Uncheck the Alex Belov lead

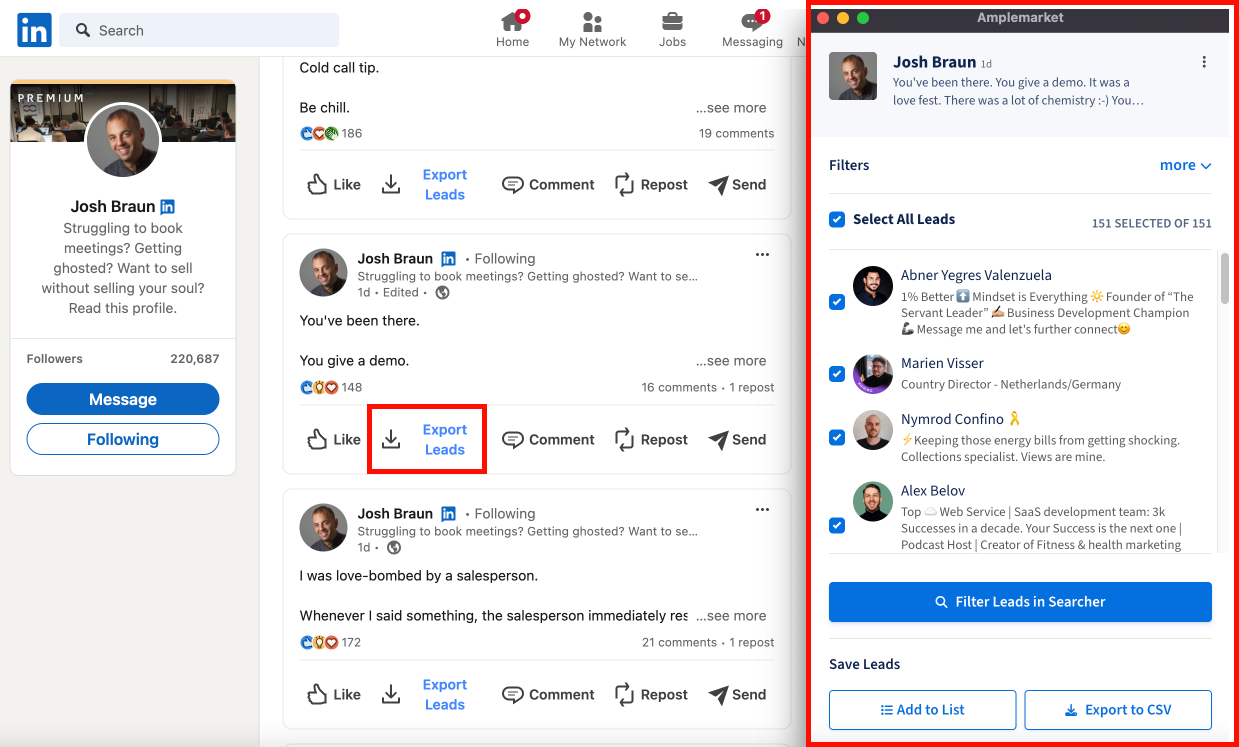click(x=837, y=525)
